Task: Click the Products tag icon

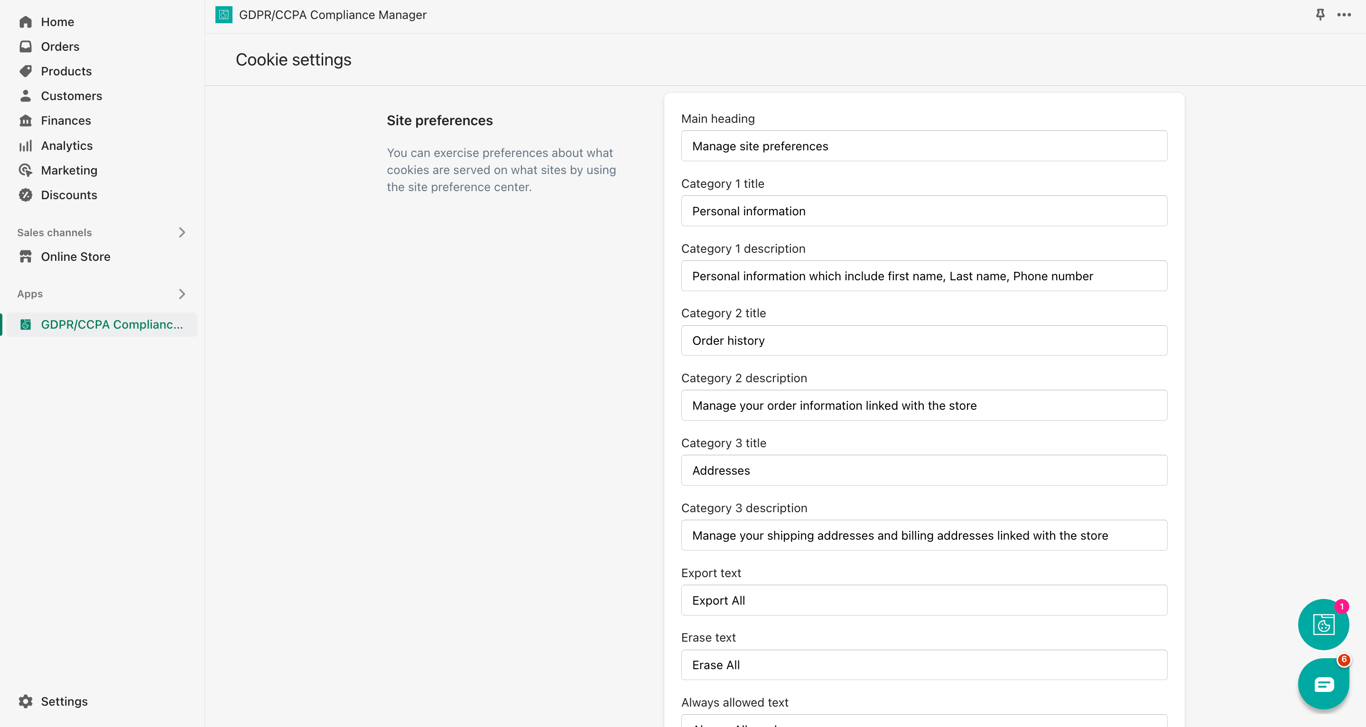Action: (26, 71)
